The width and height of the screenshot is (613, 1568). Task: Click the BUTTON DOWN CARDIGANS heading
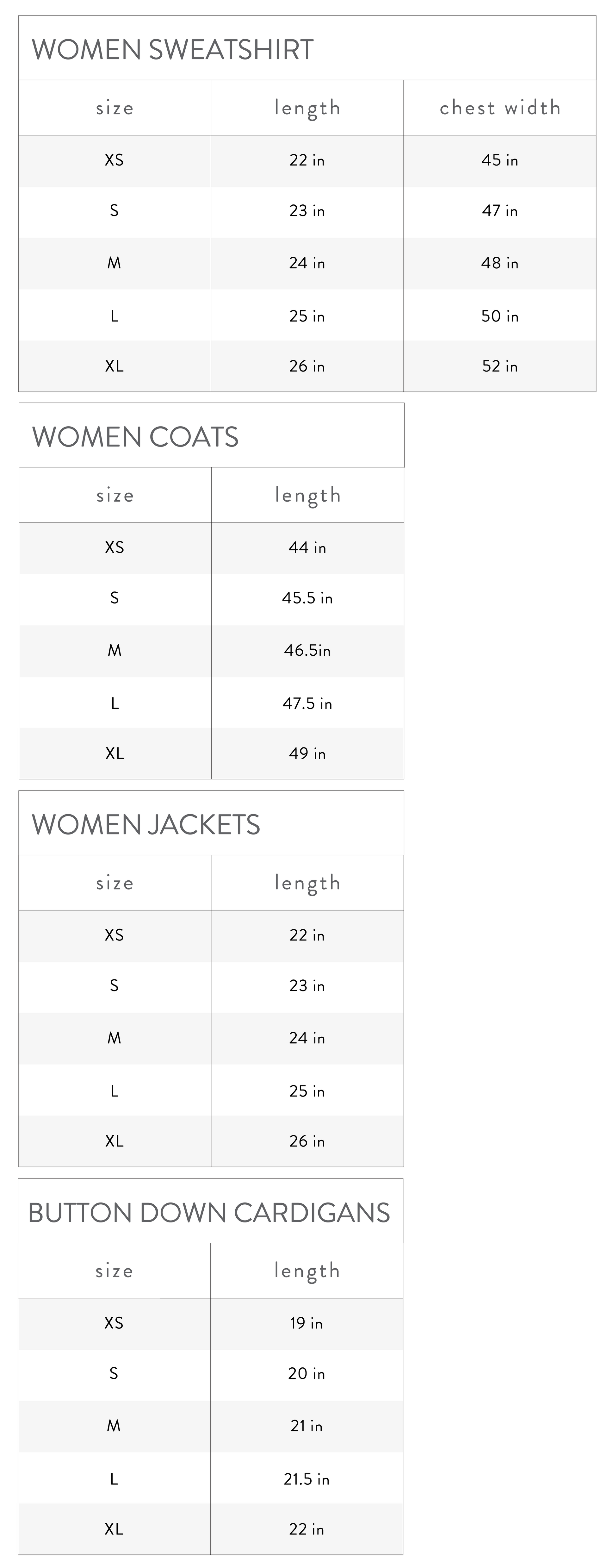point(208,1213)
